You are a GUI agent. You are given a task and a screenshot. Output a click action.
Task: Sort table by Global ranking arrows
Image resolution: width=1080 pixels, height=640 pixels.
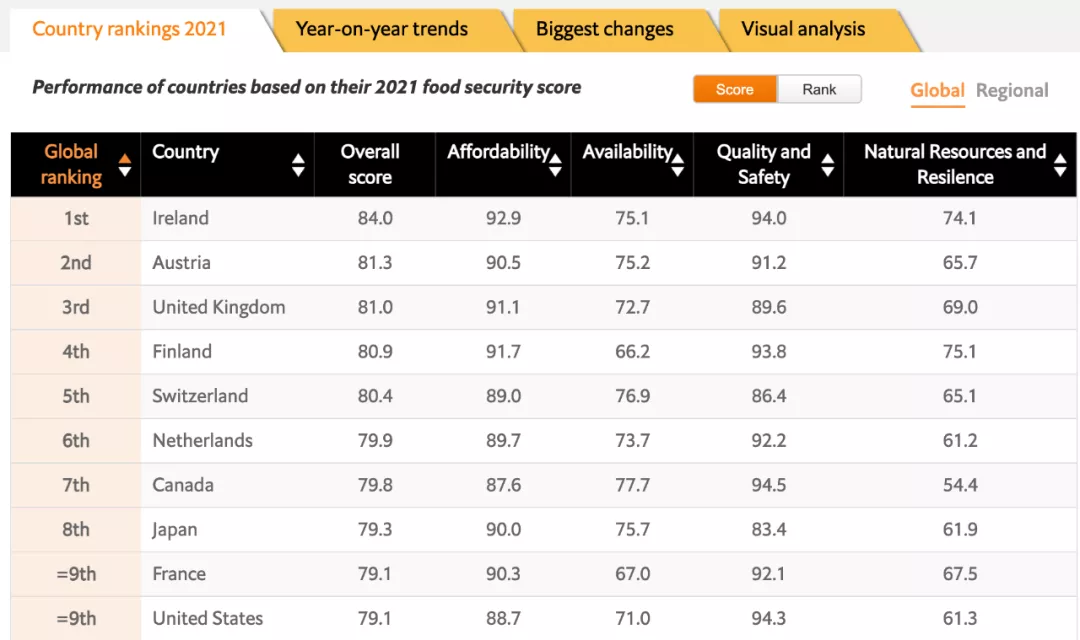pyautogui.click(x=124, y=165)
